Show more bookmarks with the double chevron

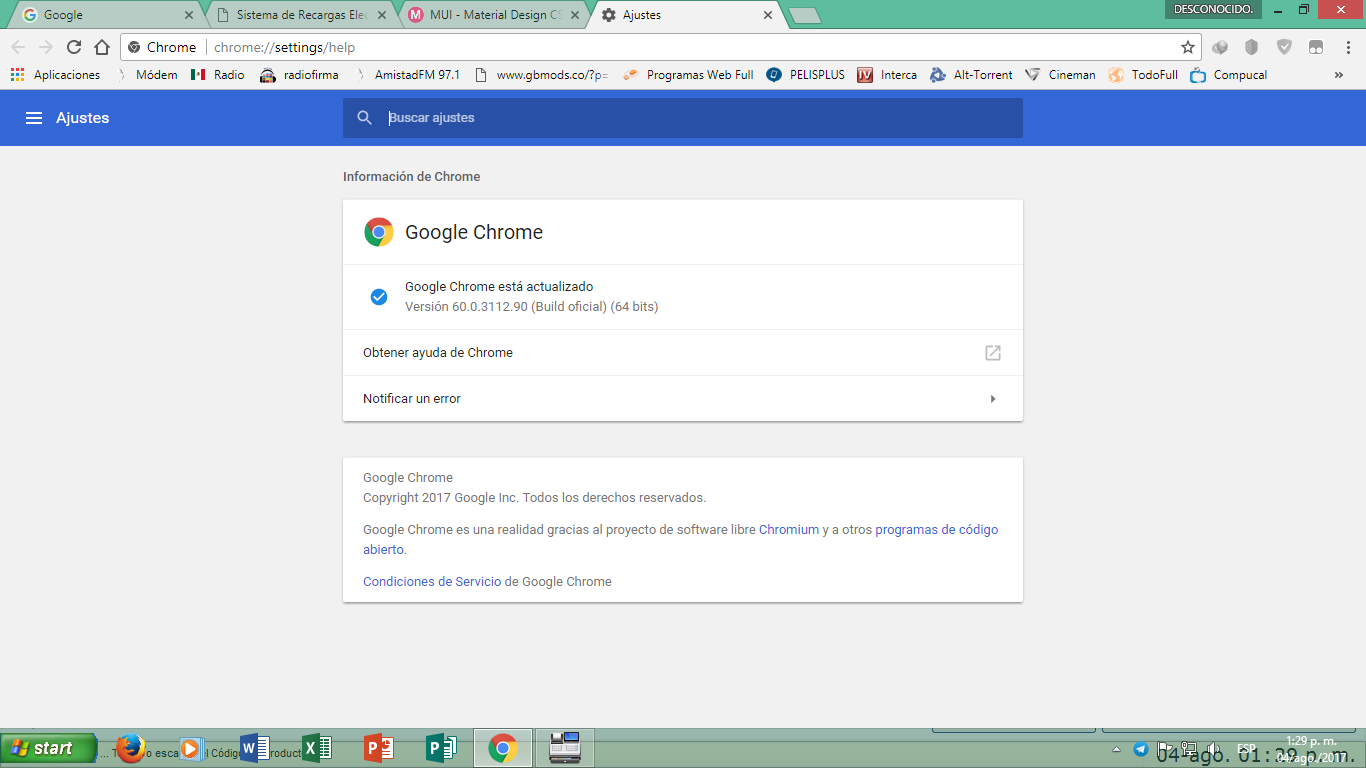tap(1339, 75)
